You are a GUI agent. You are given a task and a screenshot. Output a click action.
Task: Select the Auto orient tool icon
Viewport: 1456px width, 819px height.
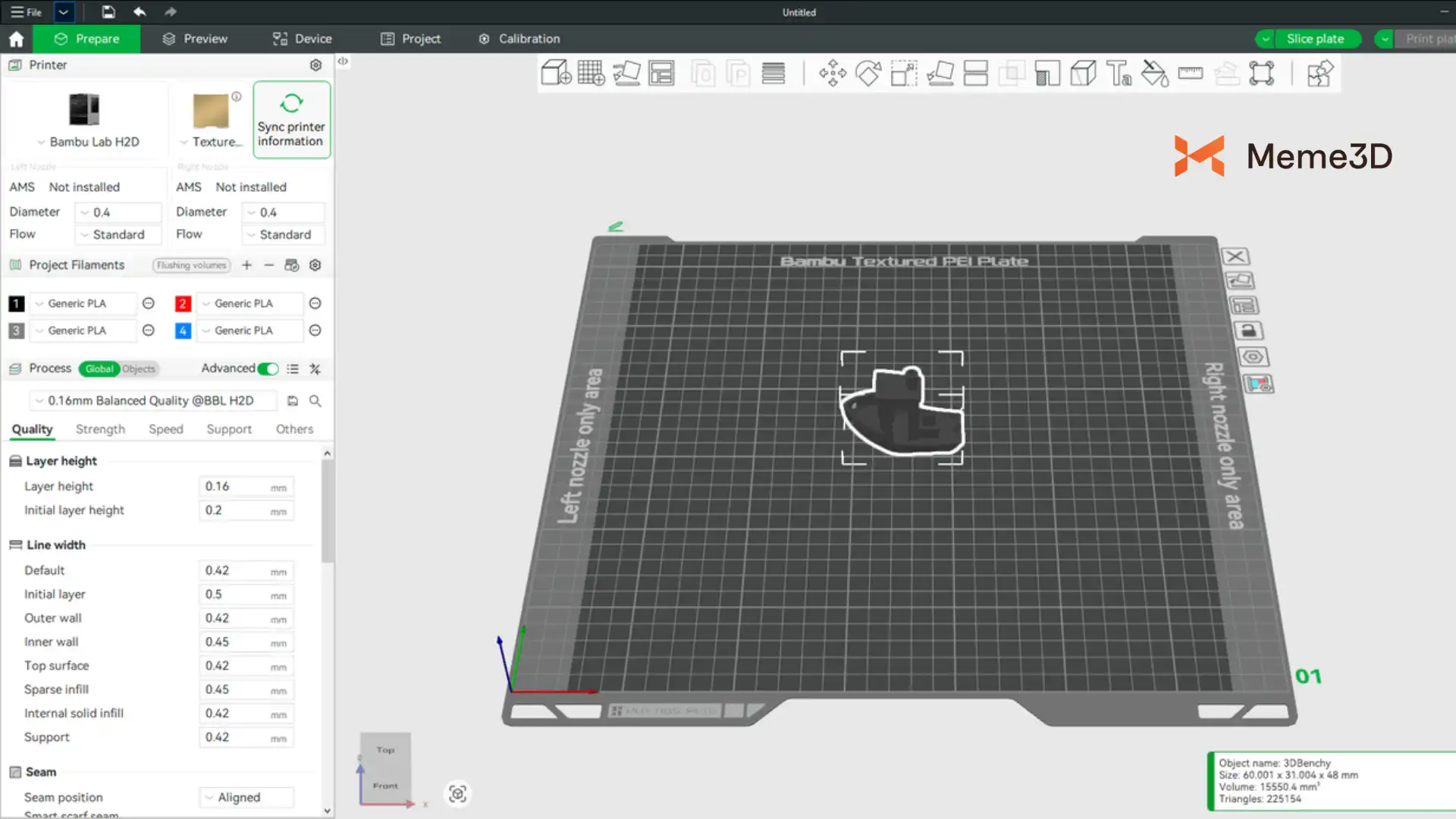click(626, 74)
